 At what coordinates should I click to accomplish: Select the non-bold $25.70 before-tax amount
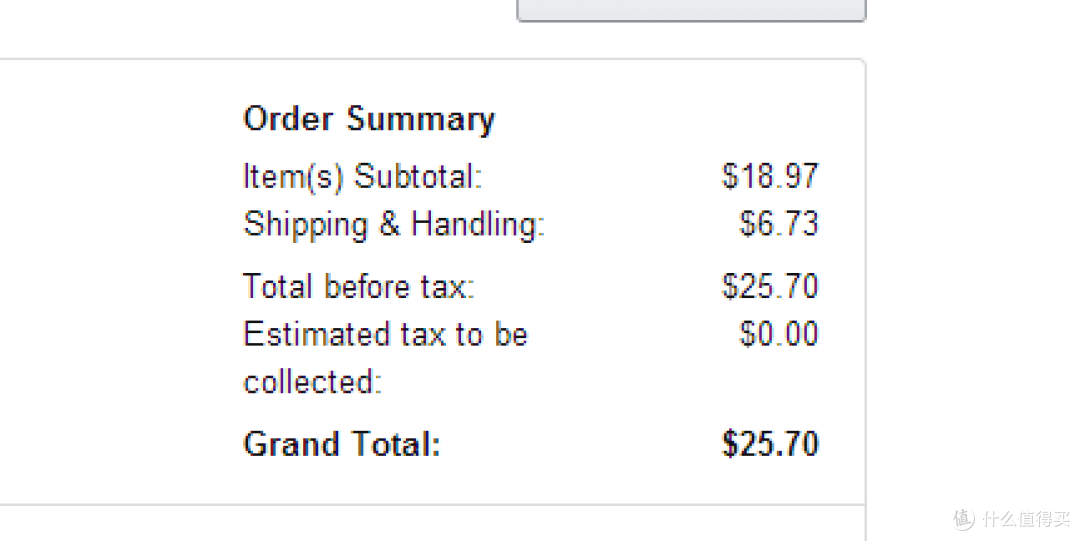[x=770, y=286]
